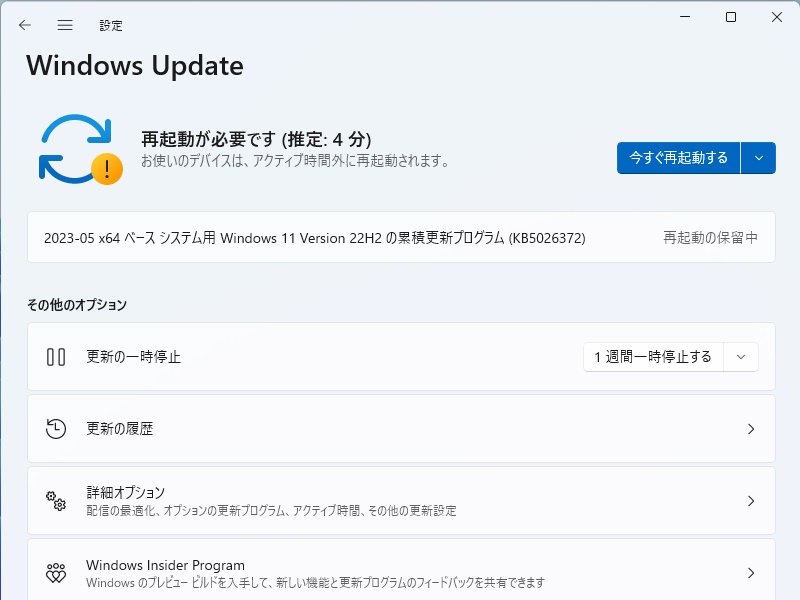
Task: Select the 詳細オプション entry
Action: [126, 493]
